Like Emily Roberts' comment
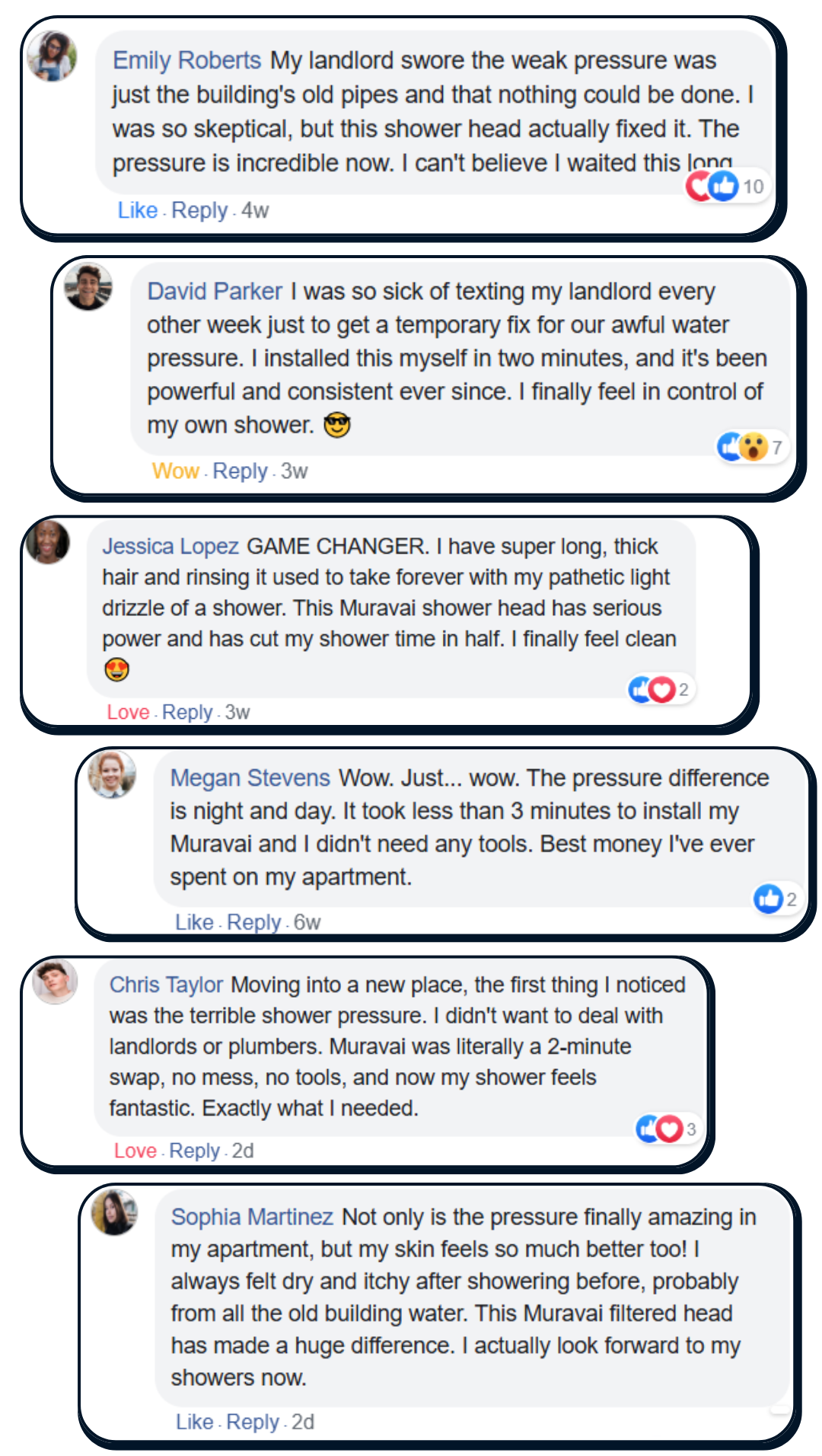 coord(137,210)
